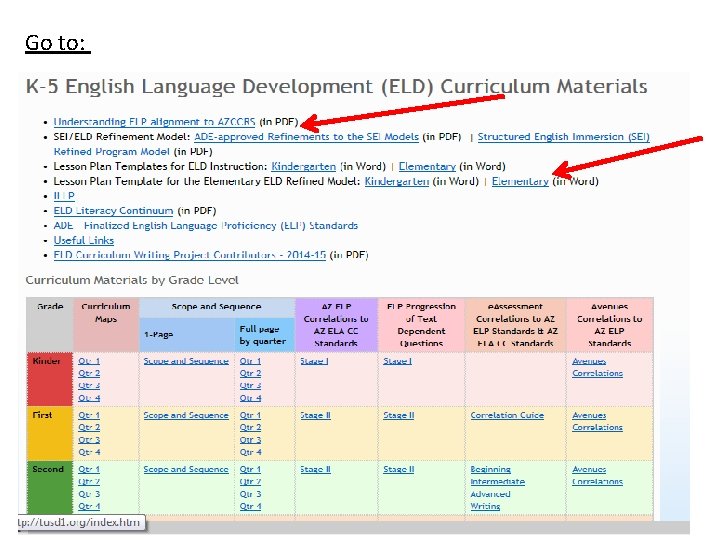Open First grade Correlation Guide link
Screen dimensions: 720x540
[x=507, y=416]
